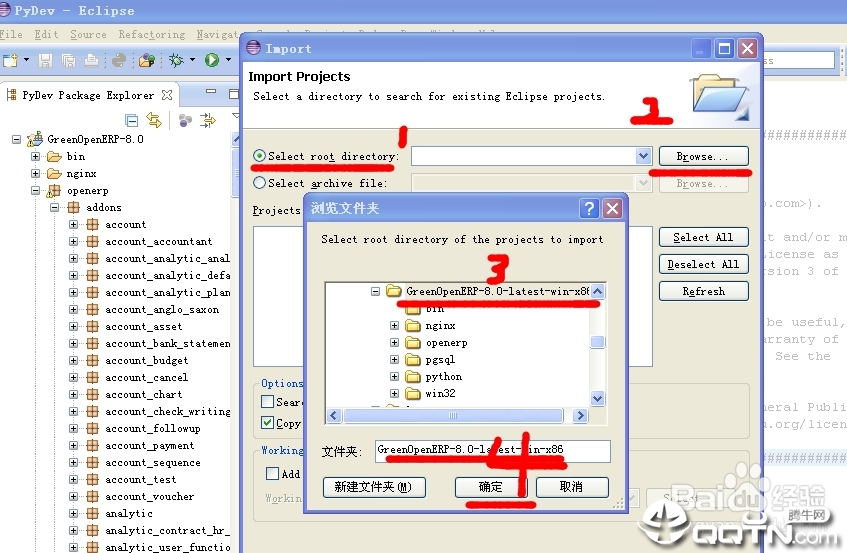847x553 pixels.
Task: Expand the pgsql folder in folder browser
Action: tap(394, 360)
